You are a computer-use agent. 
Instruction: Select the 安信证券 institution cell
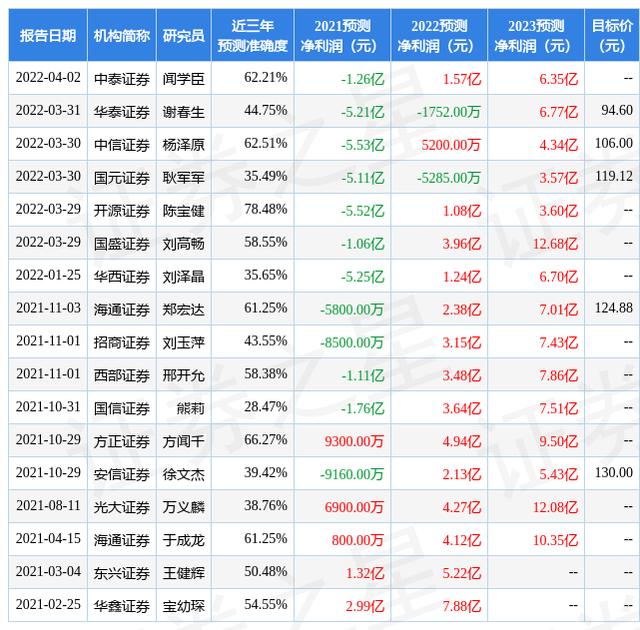[x=122, y=475]
